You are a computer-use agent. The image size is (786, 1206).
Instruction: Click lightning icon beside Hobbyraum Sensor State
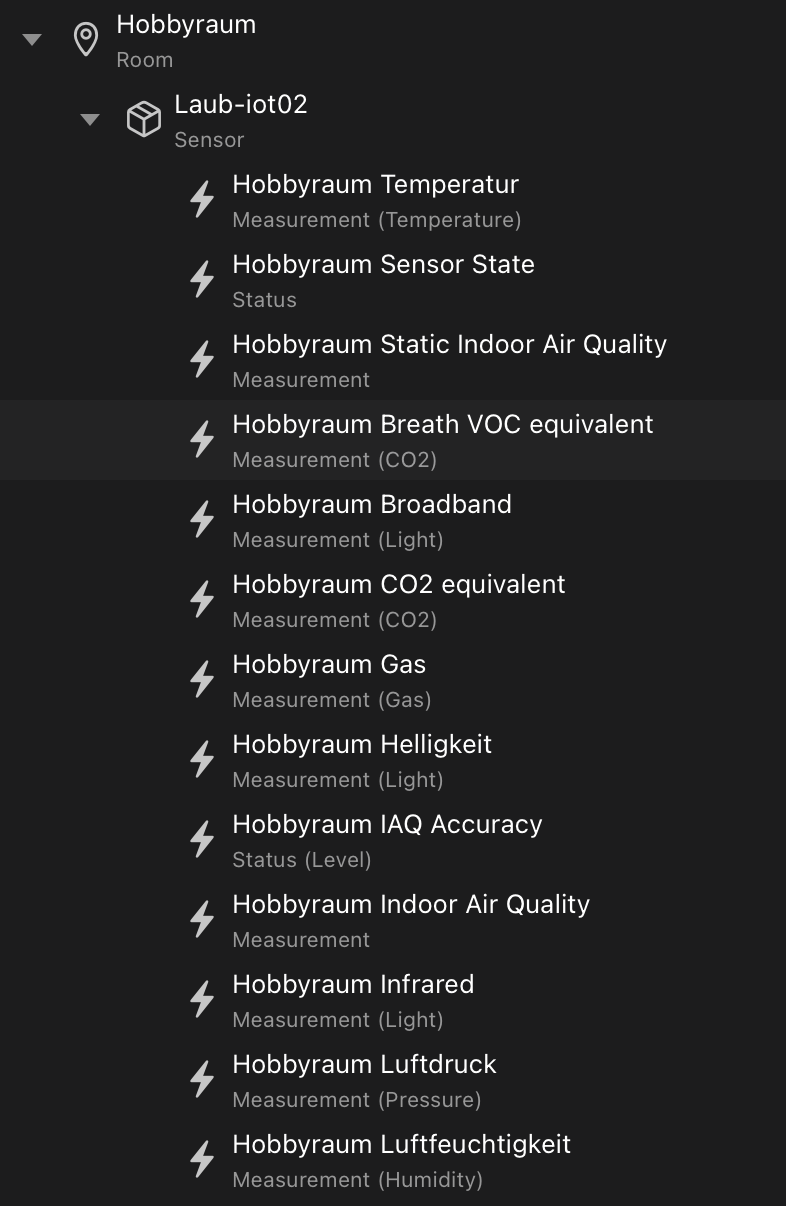pyautogui.click(x=203, y=279)
